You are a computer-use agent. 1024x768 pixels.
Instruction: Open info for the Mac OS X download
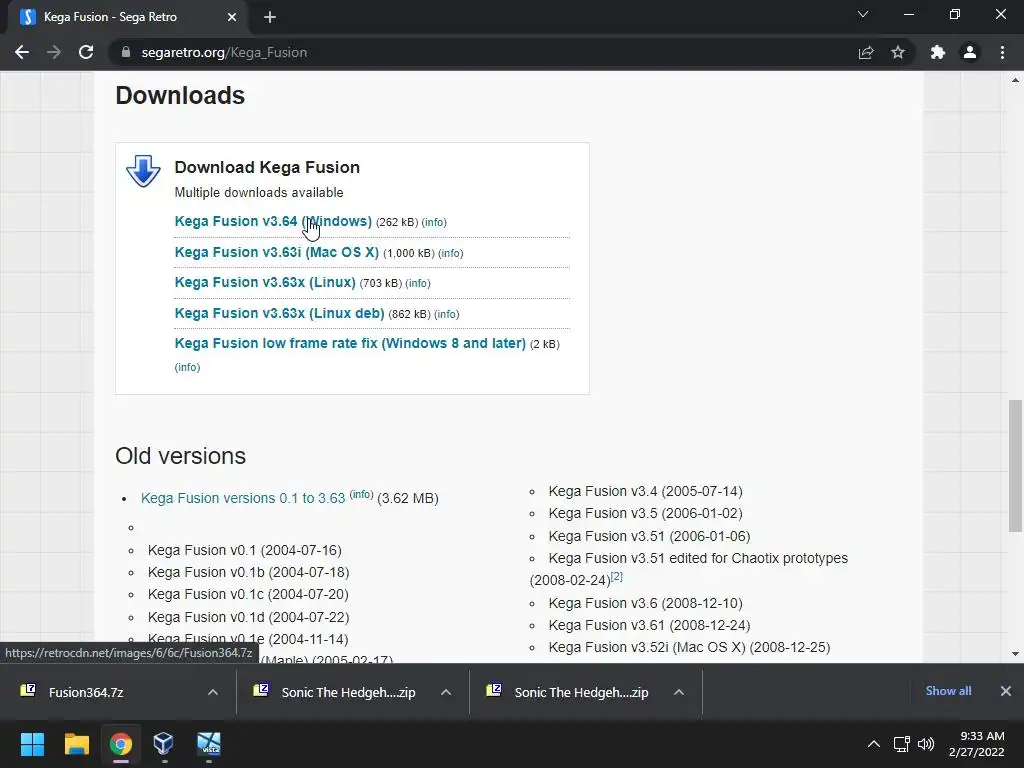point(451,253)
